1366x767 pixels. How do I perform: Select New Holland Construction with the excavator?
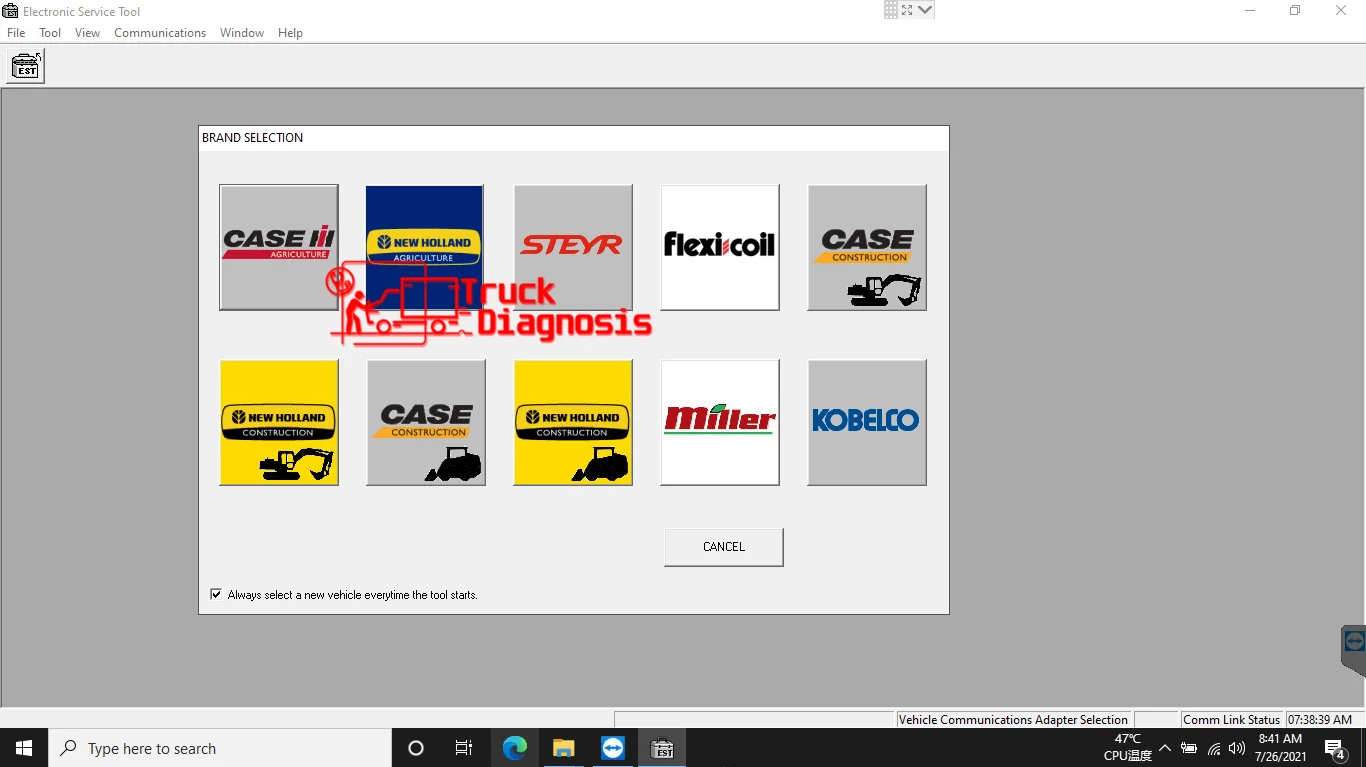[279, 422]
